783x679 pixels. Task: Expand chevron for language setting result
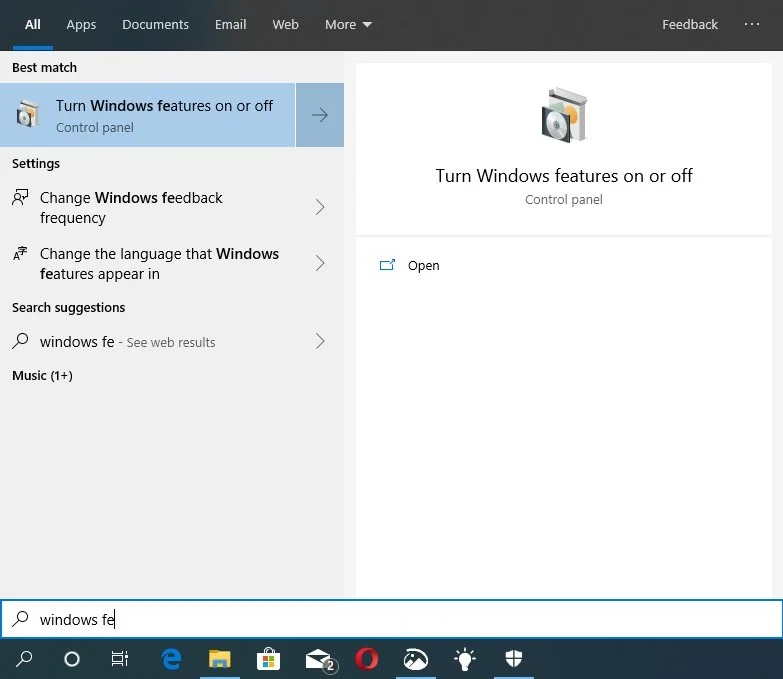coord(320,263)
